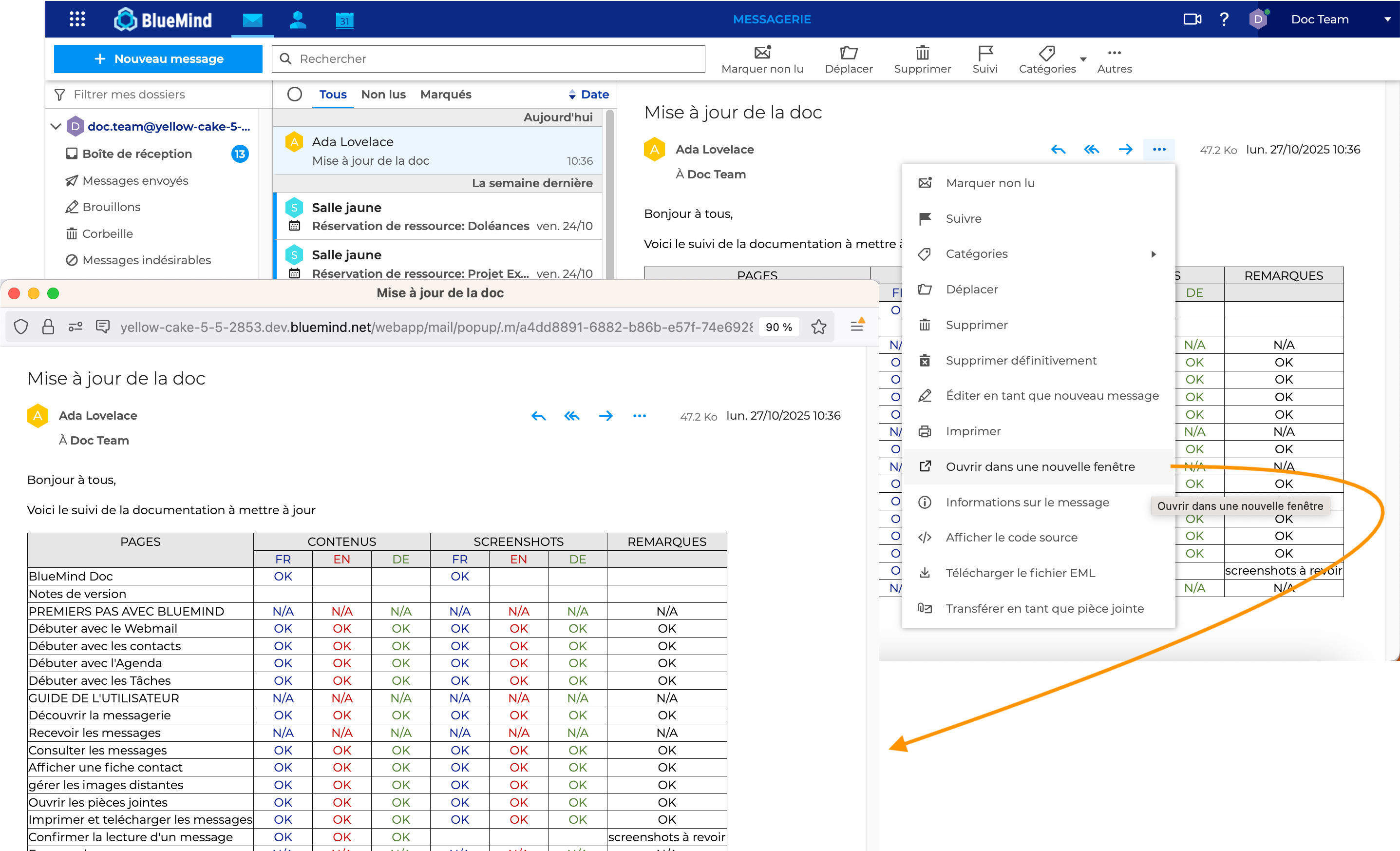The width and height of the screenshot is (1400, 851).
Task: Open the Contacts app icon in header
Action: coord(298,19)
